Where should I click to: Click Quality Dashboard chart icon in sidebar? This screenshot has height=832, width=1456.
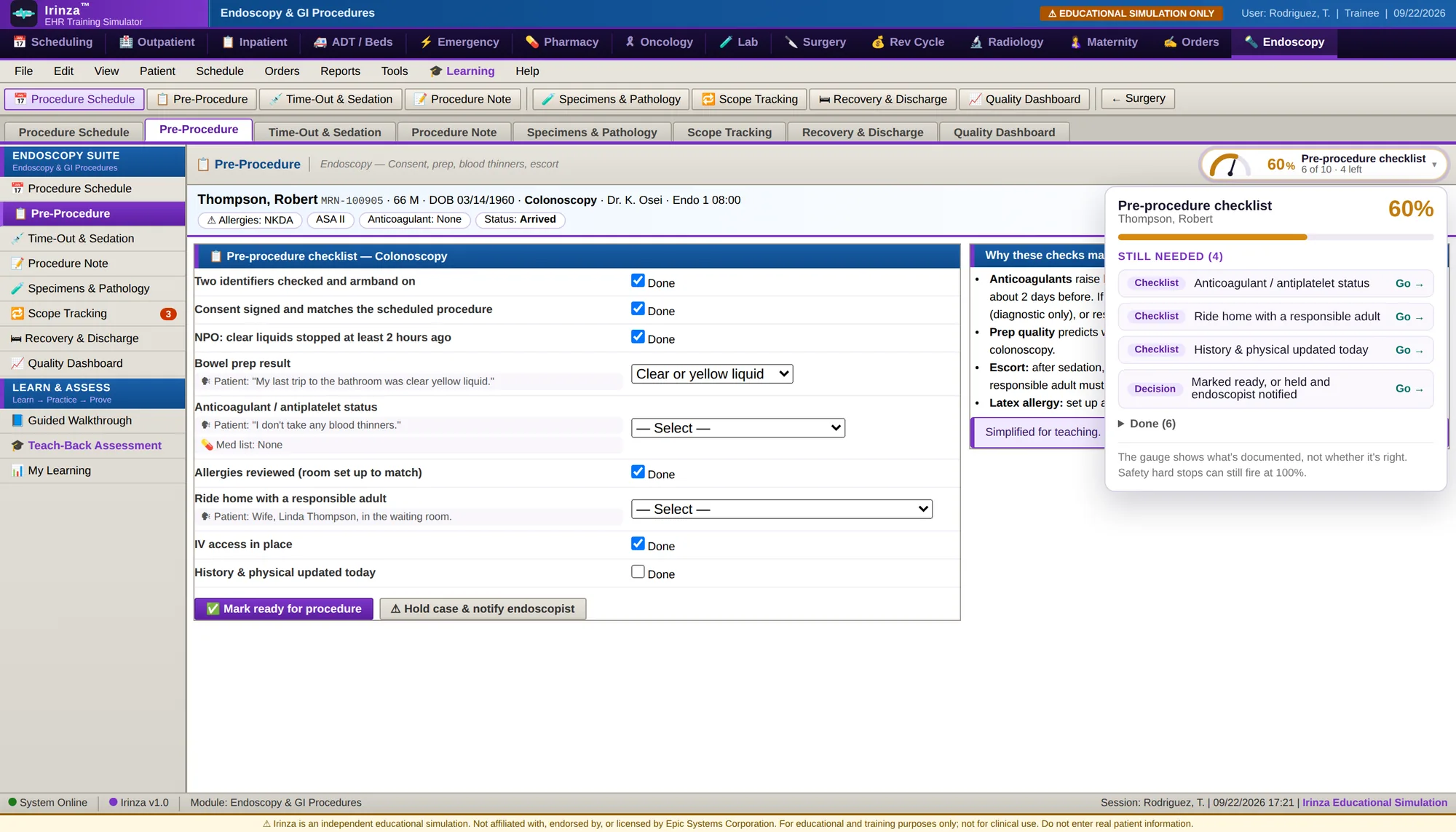[17, 363]
